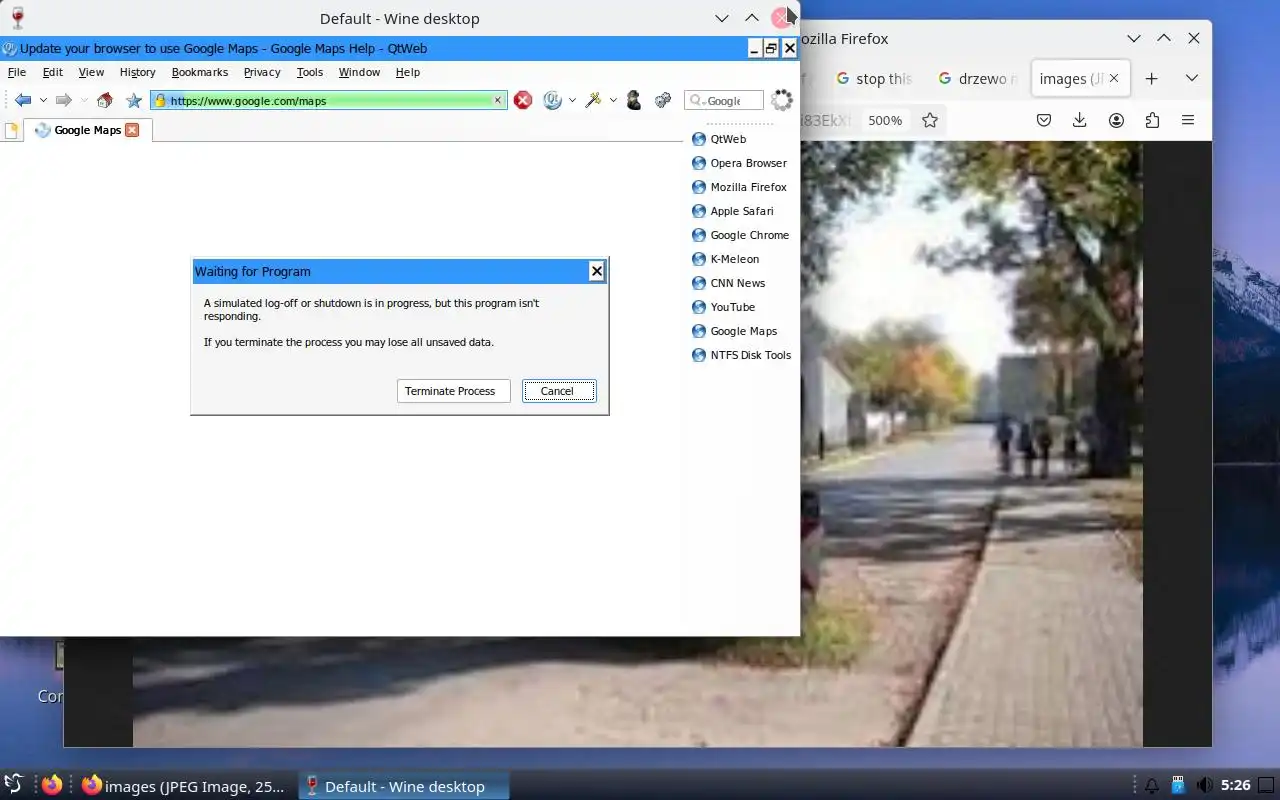Open the forward history dropdown arrow
The image size is (1280, 800).
pos(84,101)
